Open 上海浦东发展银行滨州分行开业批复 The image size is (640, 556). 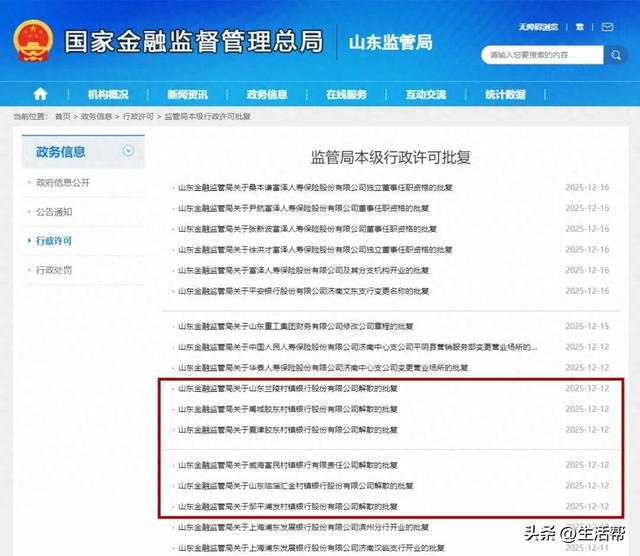303,527
